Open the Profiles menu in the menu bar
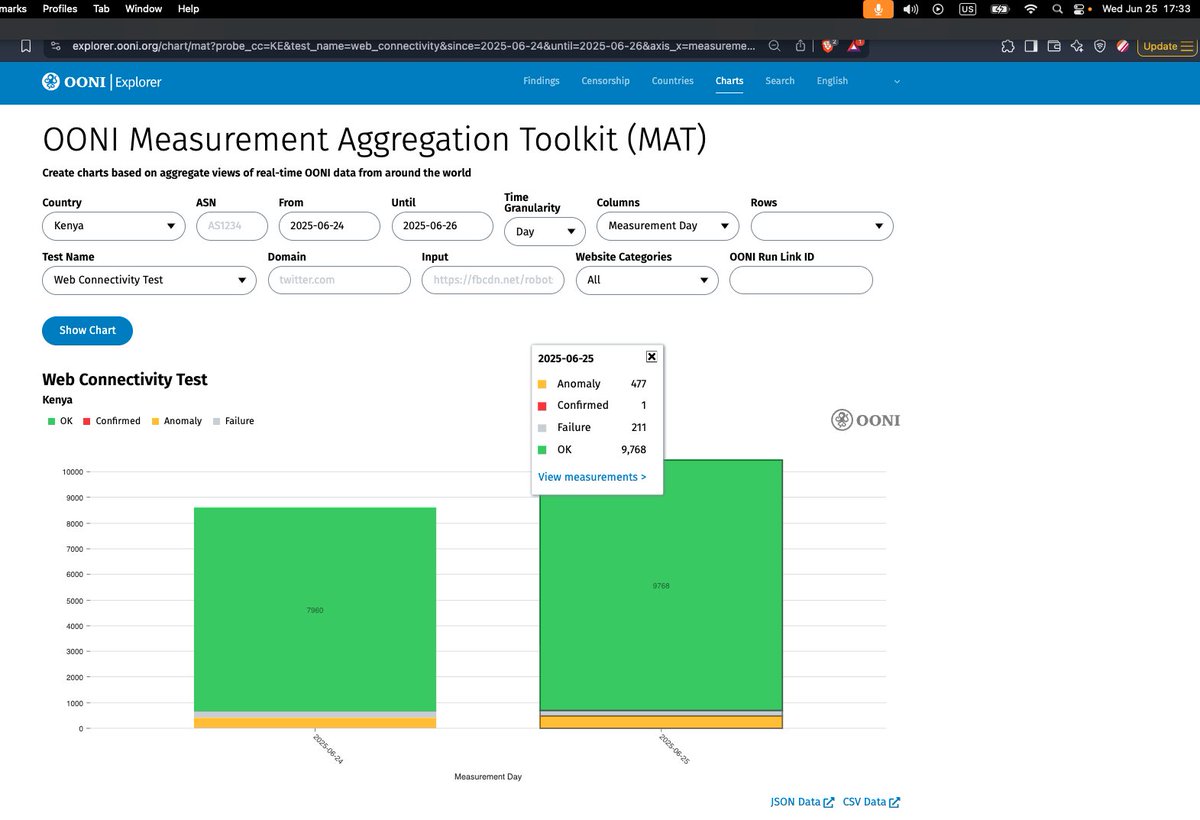Image resolution: width=1200 pixels, height=820 pixels. coord(59,9)
